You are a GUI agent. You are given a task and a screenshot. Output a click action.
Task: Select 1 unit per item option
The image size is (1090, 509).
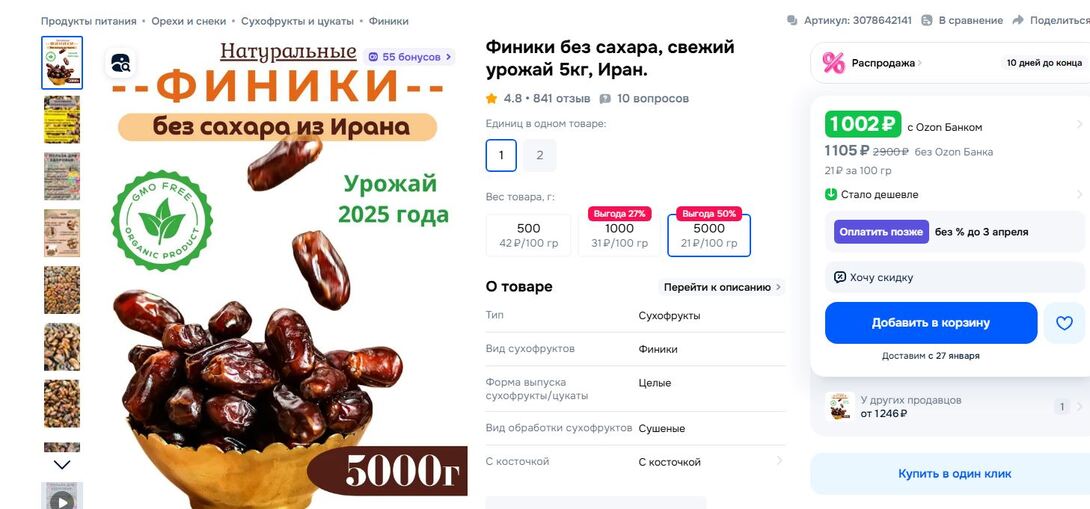coord(501,155)
